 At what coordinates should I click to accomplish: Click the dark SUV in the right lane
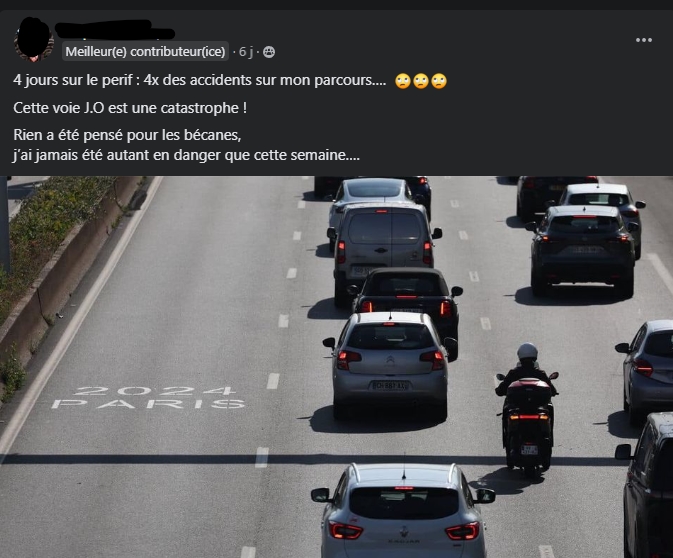pyautogui.click(x=582, y=251)
